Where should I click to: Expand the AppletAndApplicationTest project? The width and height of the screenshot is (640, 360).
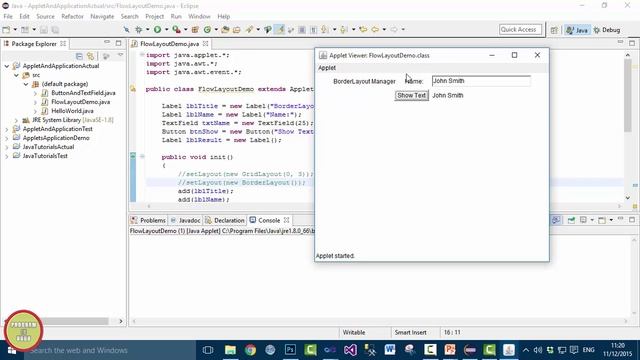(7, 129)
